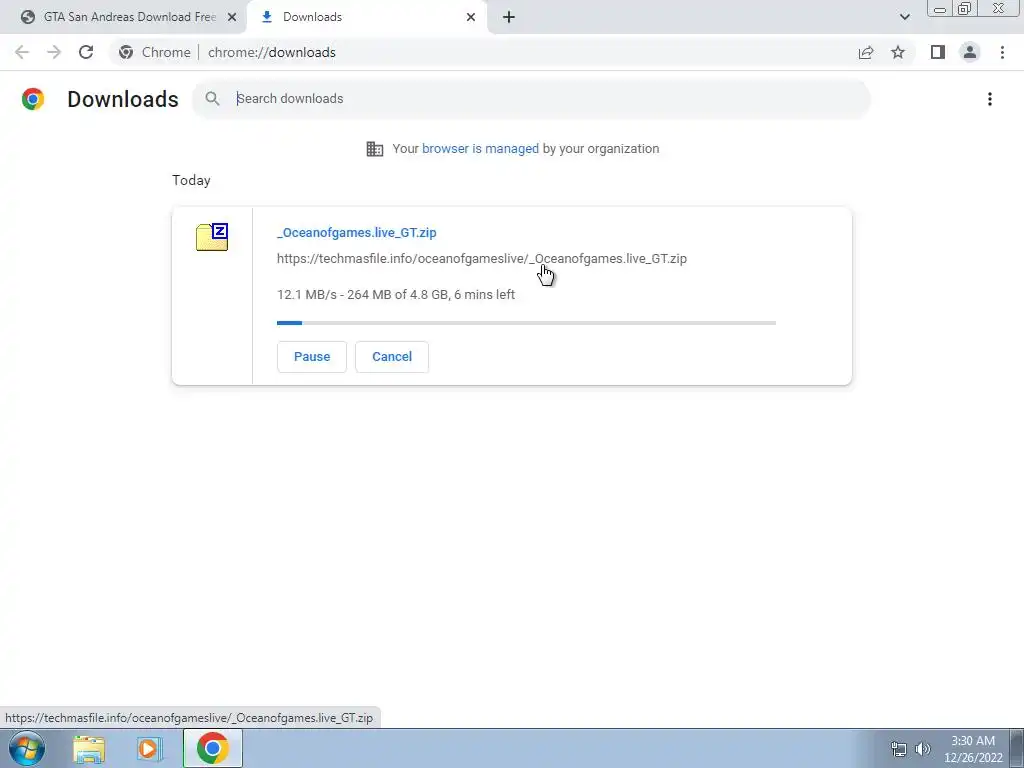Click the managed organization building icon

375,149
